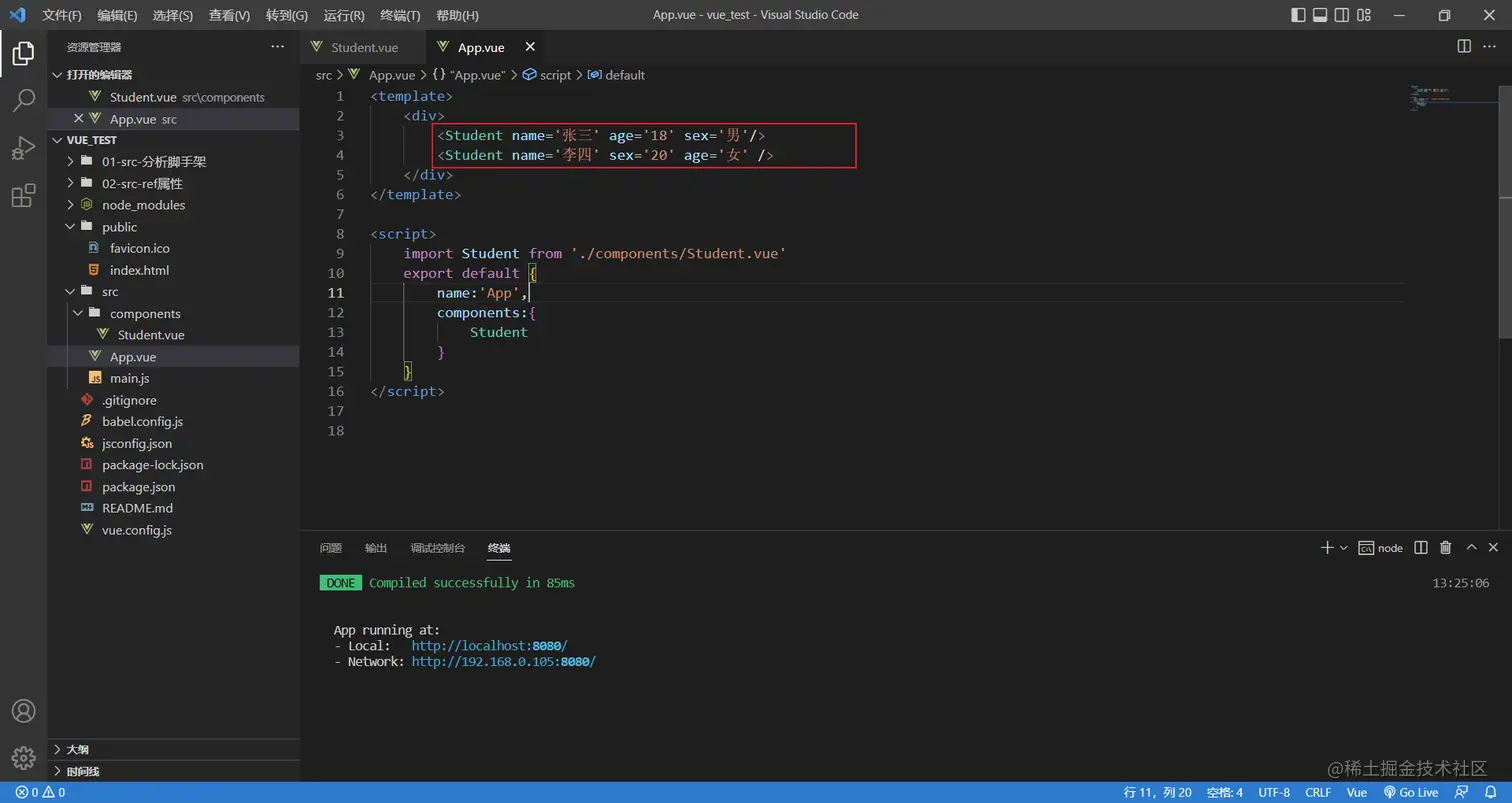Screen dimensions: 1512x803
Task: Open Explorer panel more actions ellipsis
Action: 277,46
